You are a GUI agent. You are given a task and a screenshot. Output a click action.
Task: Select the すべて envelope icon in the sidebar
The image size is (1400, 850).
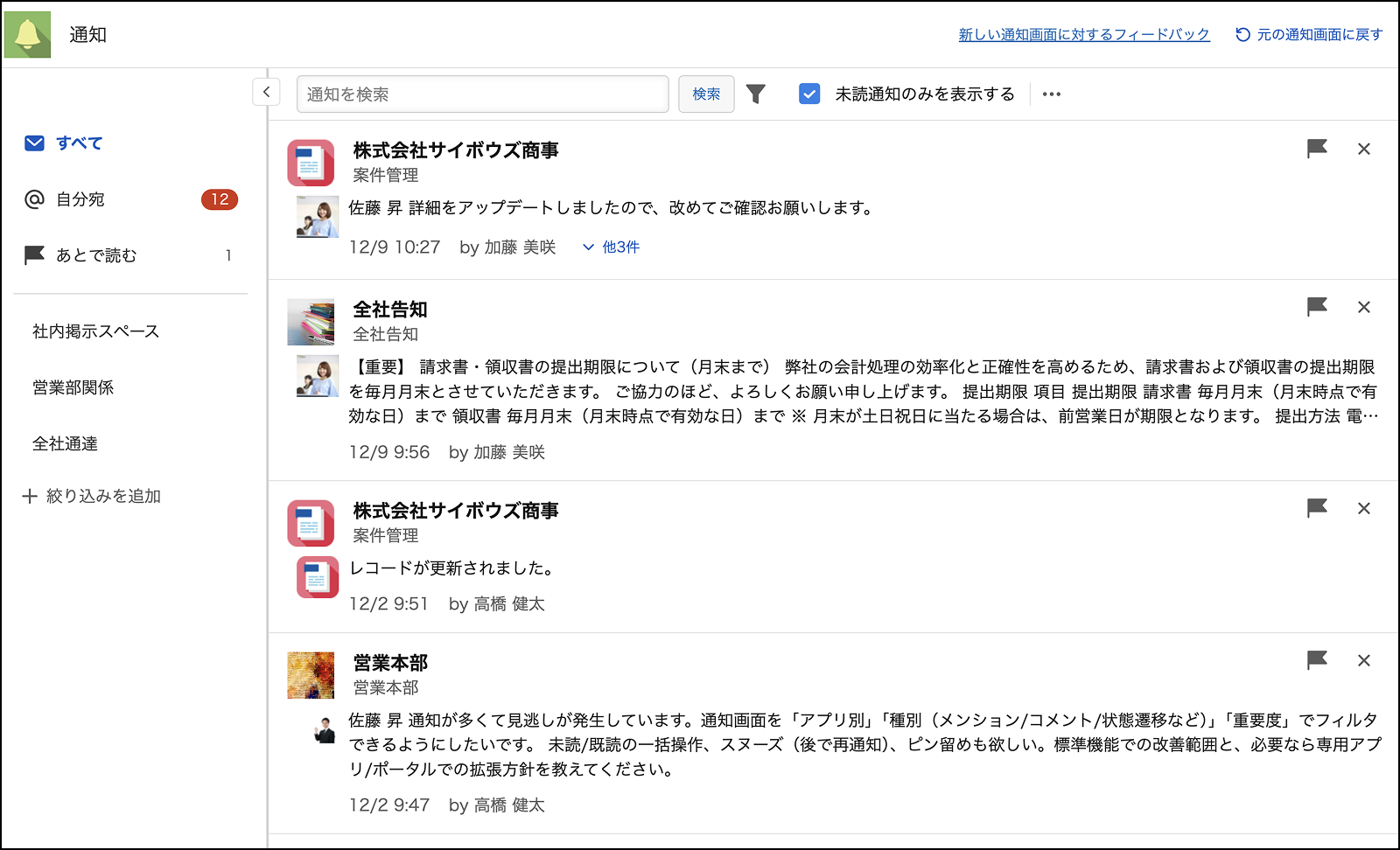coord(34,143)
